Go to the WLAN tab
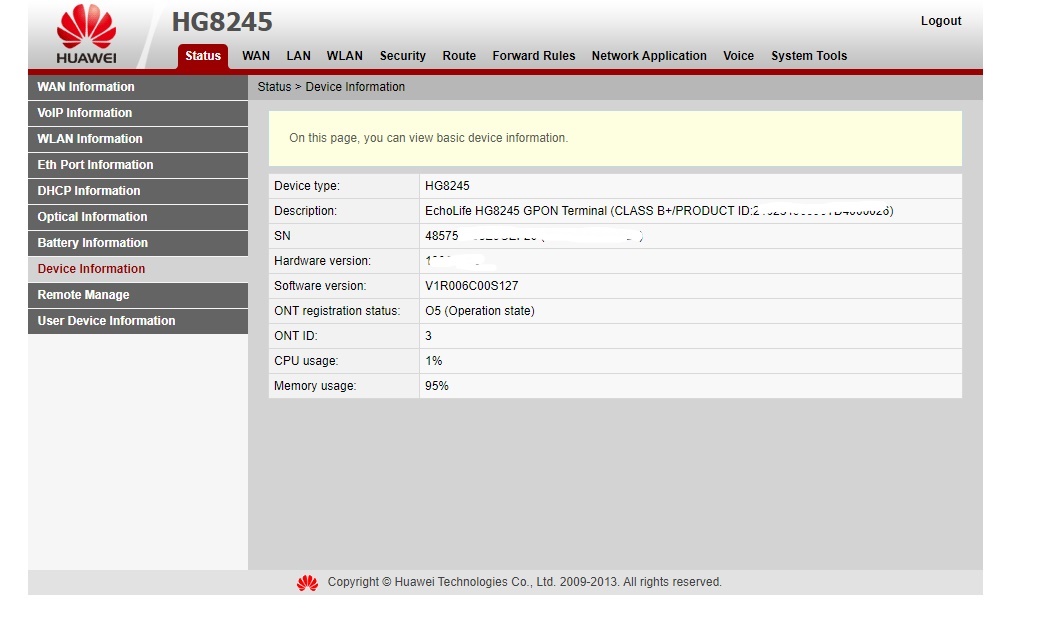1056x628 pixels. tap(345, 56)
